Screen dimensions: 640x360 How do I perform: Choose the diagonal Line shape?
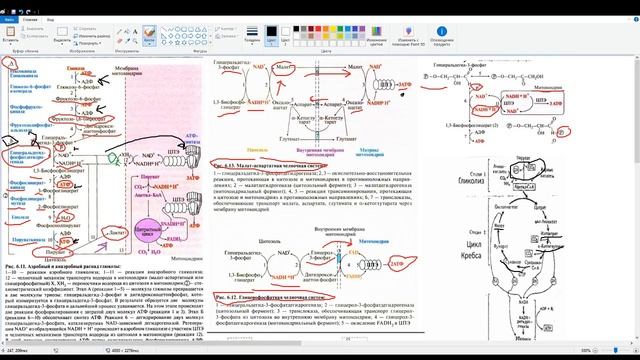[x=164, y=29]
